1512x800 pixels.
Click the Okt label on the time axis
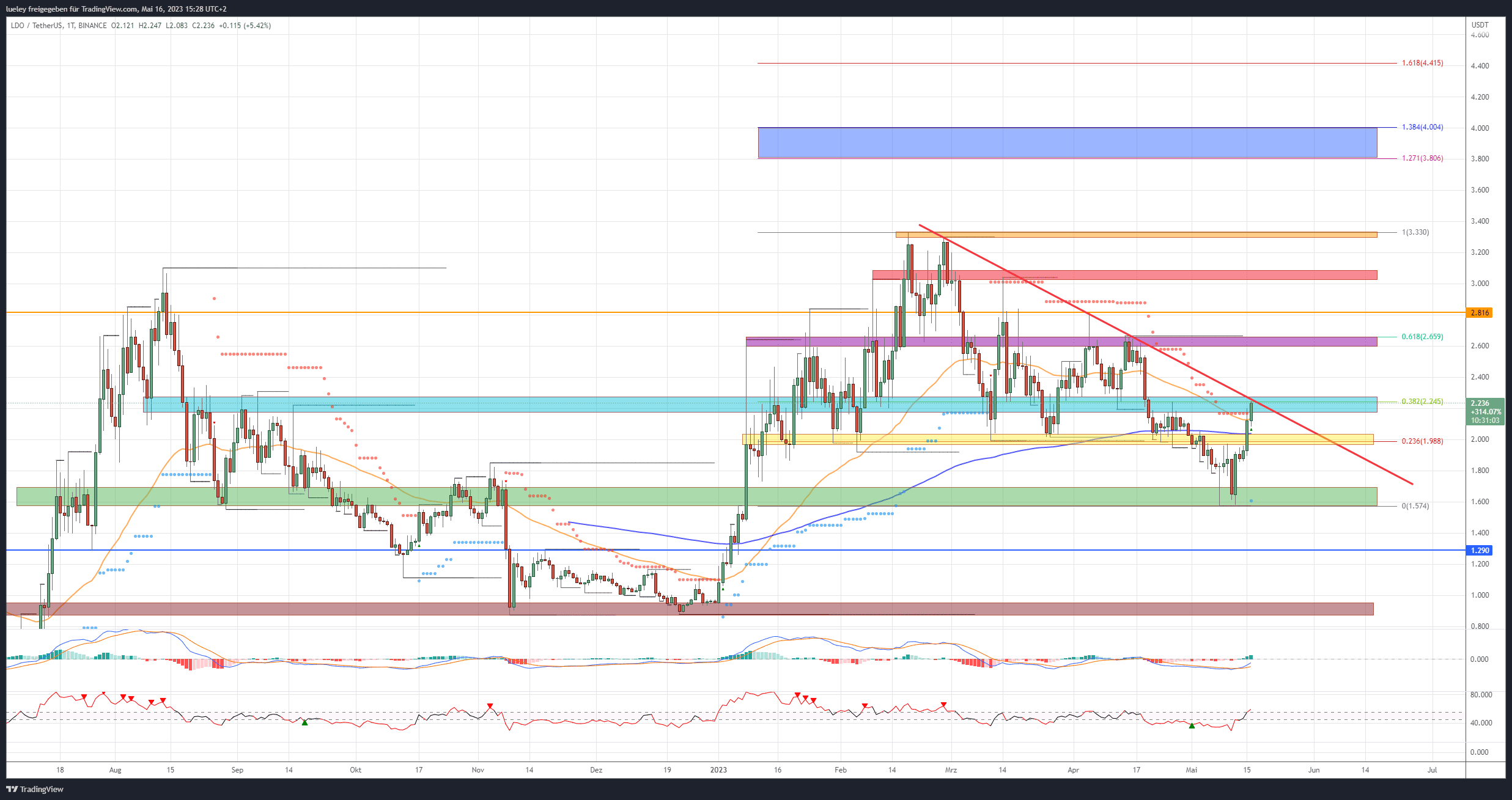(355, 770)
